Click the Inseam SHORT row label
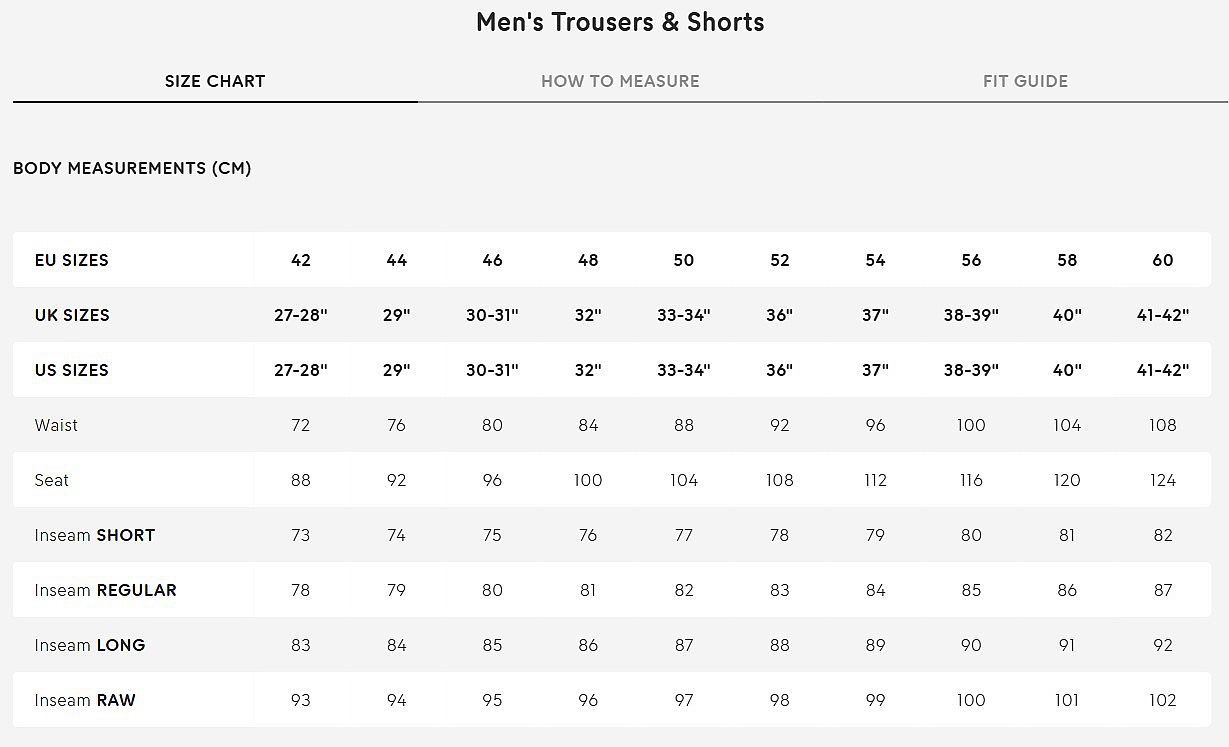1229x747 pixels. tap(95, 535)
